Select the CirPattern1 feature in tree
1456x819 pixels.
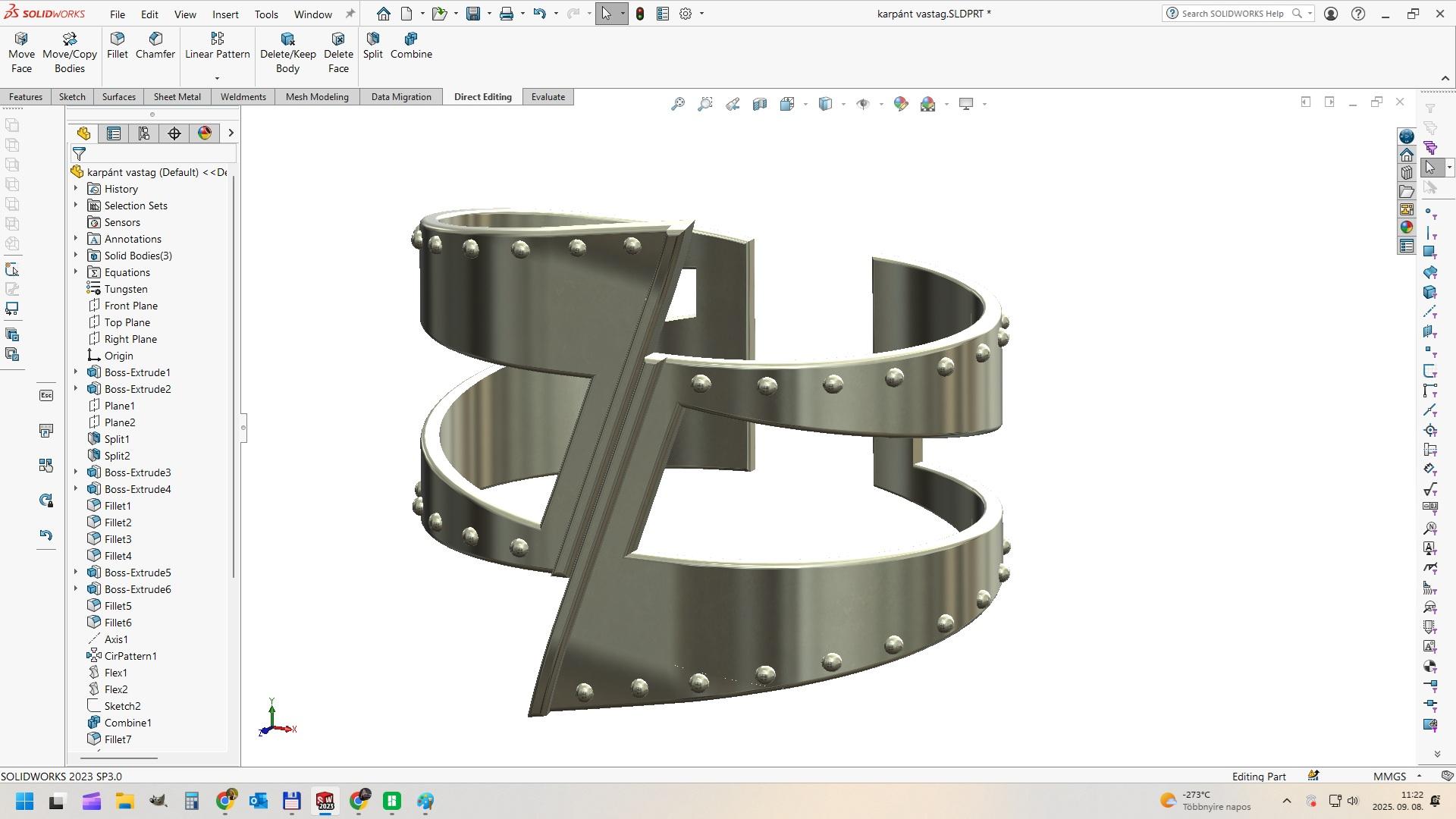click(130, 656)
